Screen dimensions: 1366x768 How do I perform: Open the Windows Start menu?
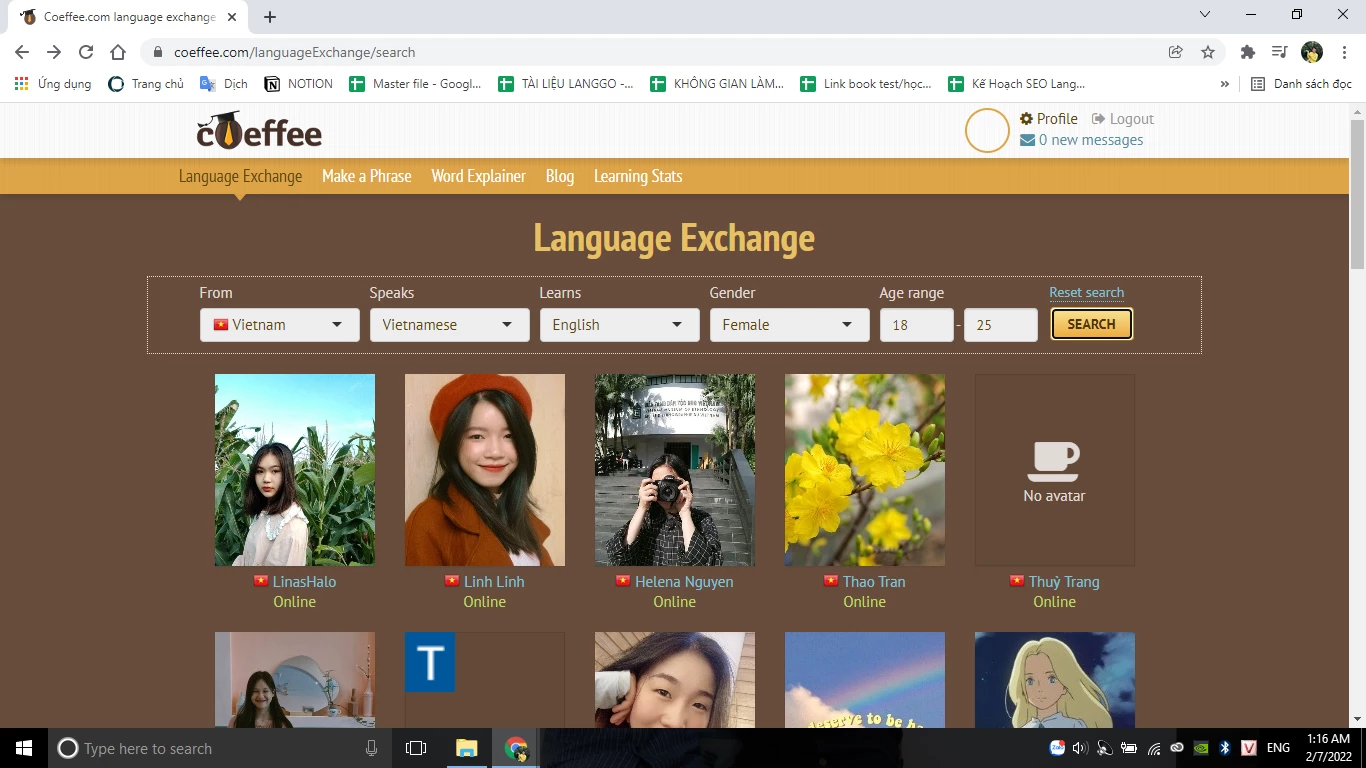click(x=24, y=748)
